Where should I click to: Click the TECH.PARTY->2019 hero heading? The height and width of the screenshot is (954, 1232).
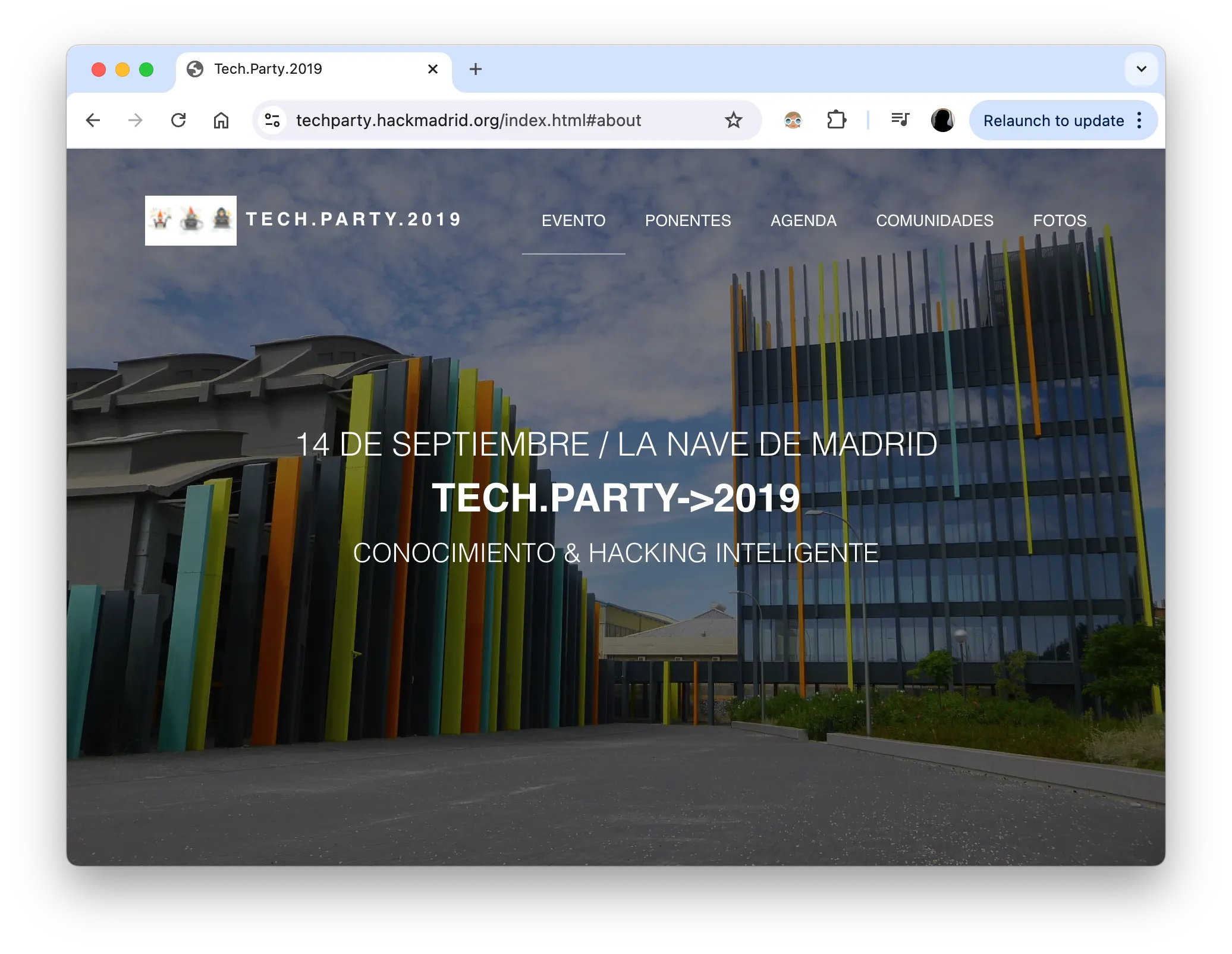(x=616, y=498)
